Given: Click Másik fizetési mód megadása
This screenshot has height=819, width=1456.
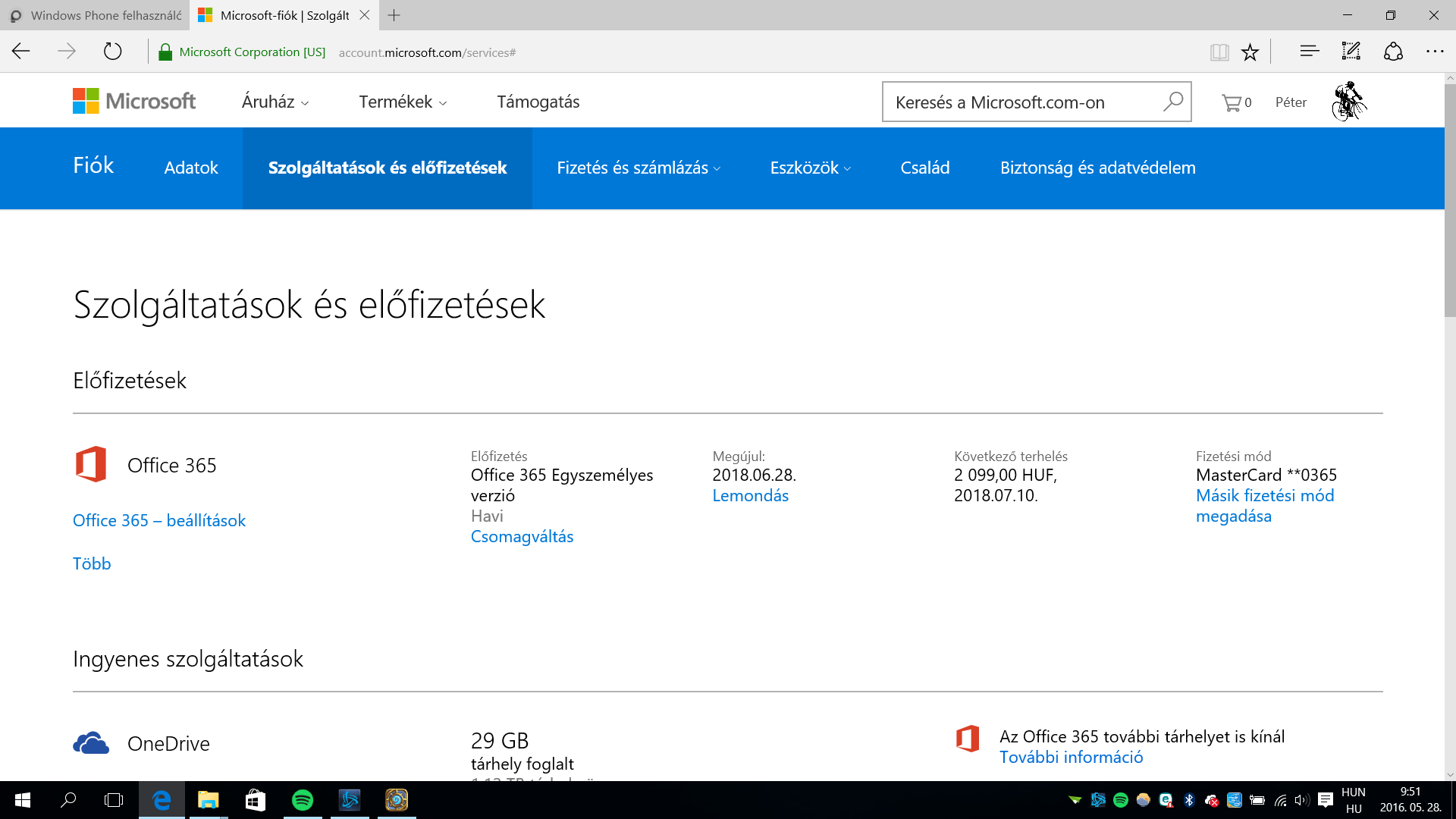Looking at the screenshot, I should click(x=1265, y=505).
